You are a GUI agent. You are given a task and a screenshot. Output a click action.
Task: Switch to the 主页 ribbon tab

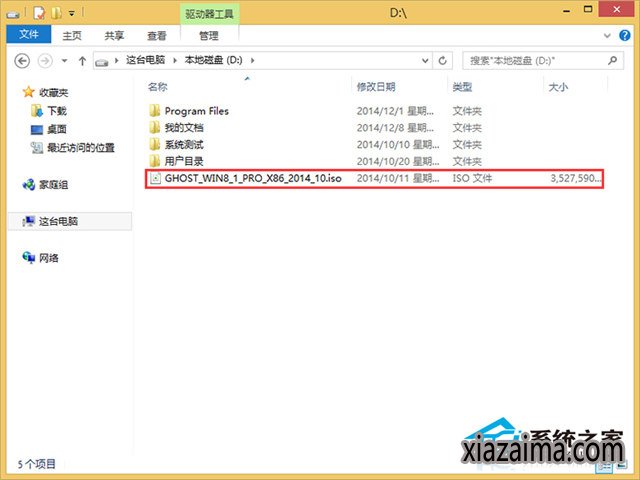72,36
